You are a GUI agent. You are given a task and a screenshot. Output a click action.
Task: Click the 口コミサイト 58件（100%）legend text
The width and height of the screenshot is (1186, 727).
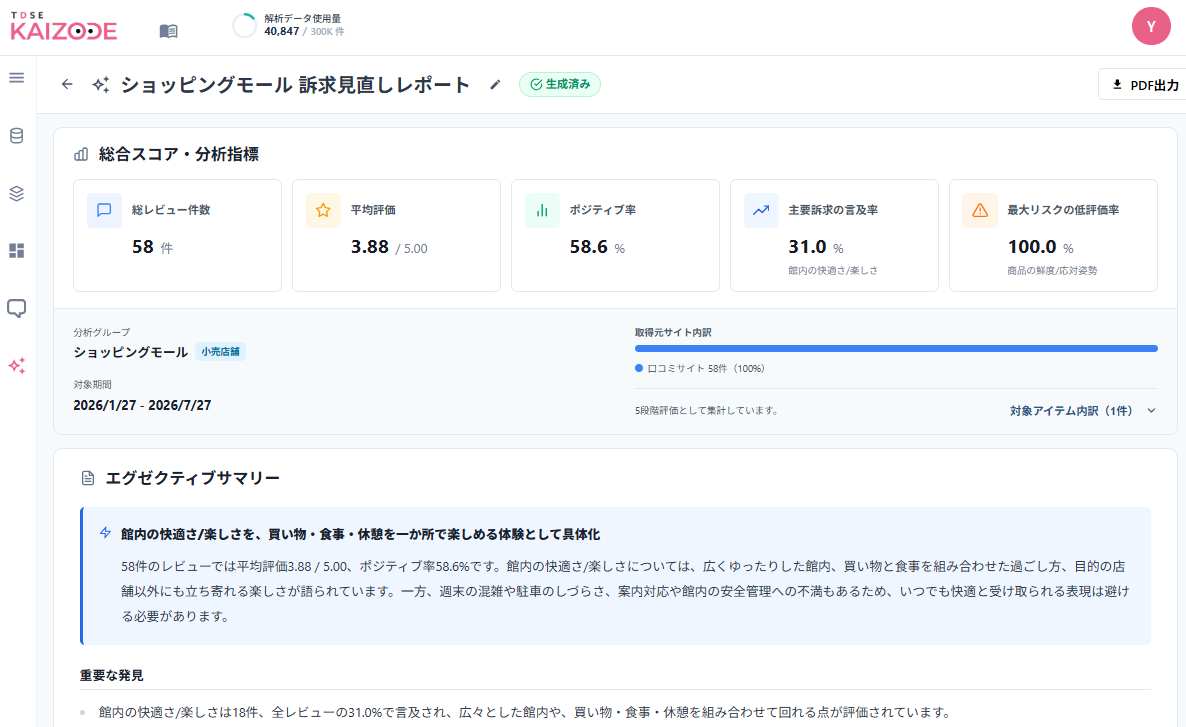706,368
